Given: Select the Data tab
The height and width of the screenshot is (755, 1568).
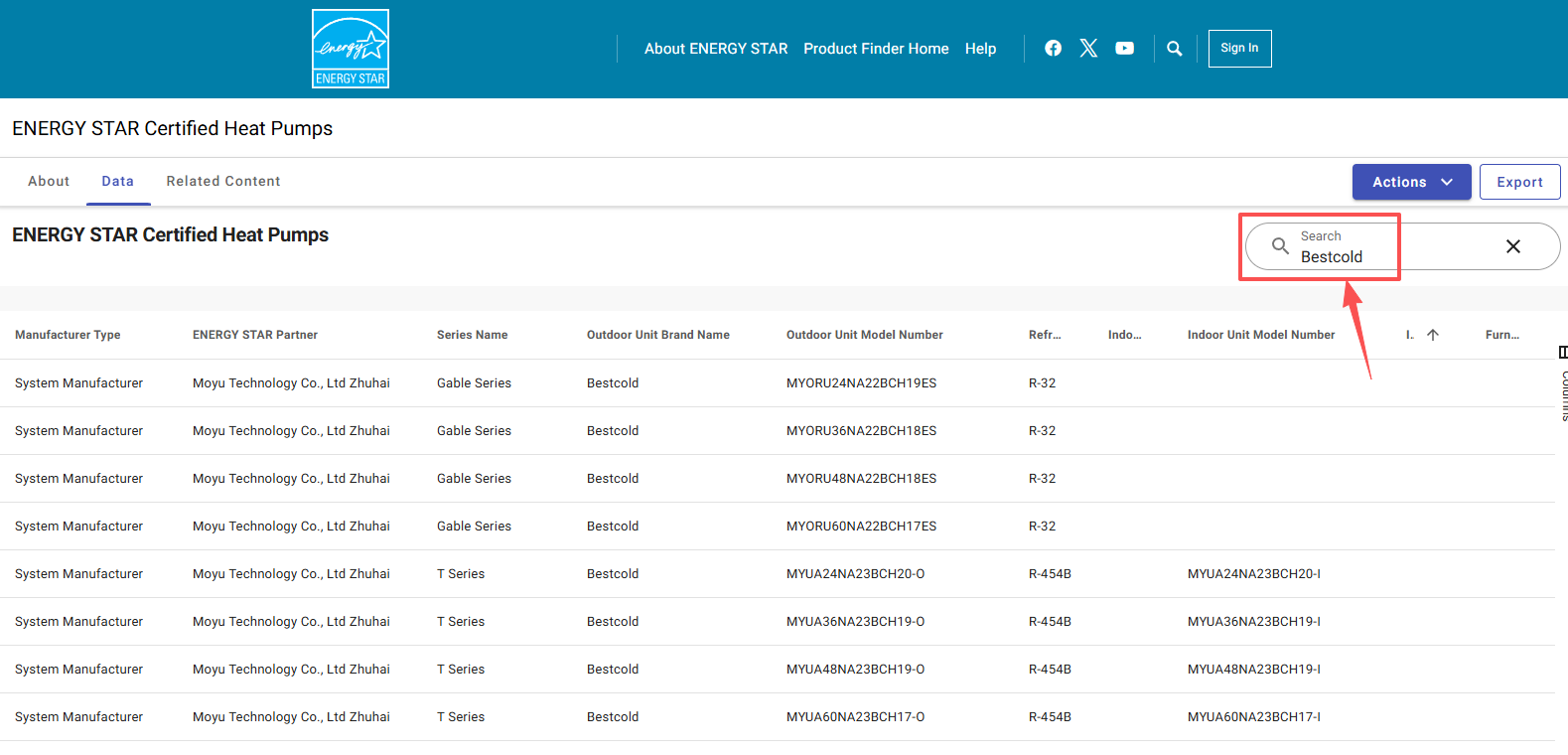Looking at the screenshot, I should point(118,181).
